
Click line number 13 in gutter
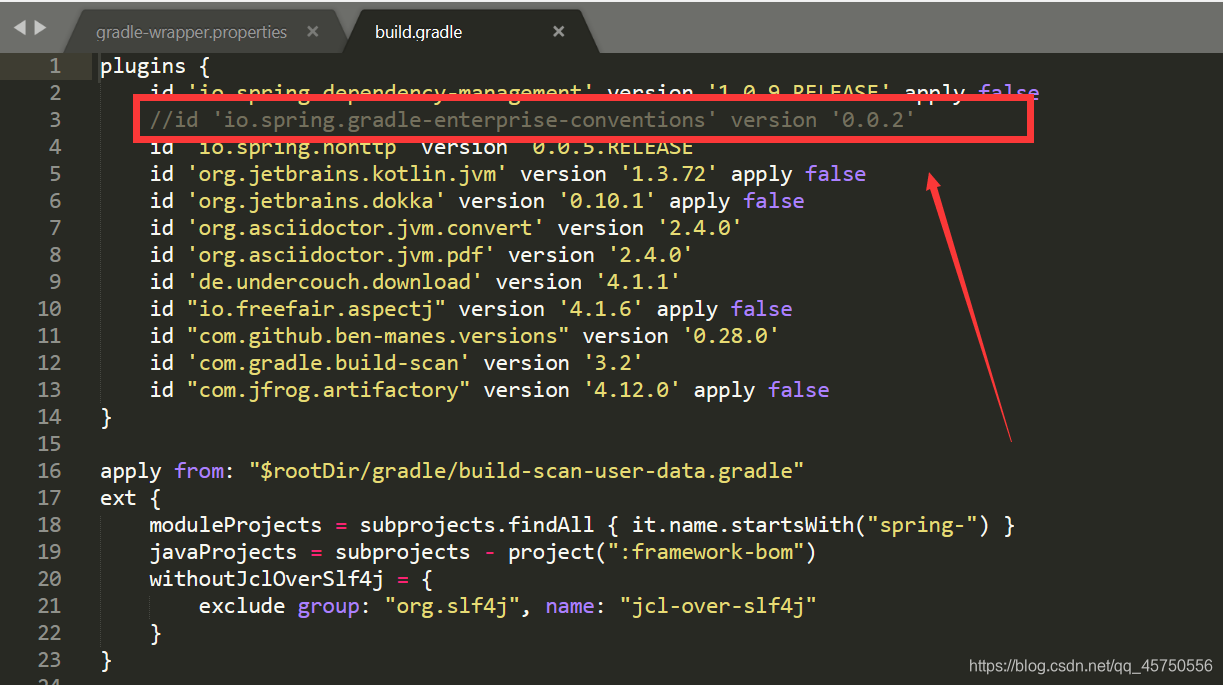tap(49, 390)
